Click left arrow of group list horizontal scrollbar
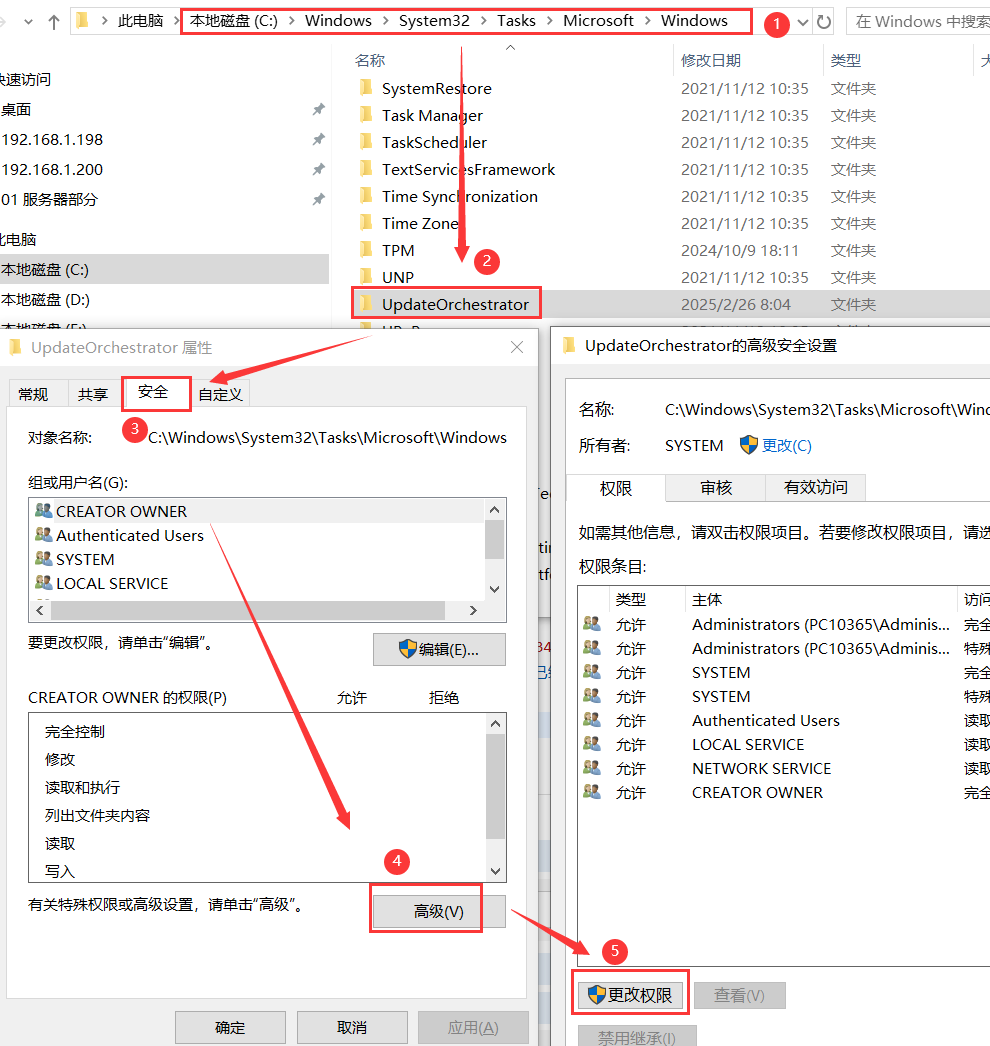This screenshot has width=990, height=1046. 40,610
